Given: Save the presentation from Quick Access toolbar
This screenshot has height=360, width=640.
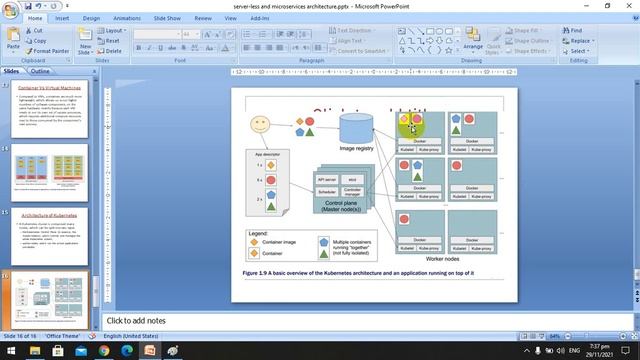Looking at the screenshot, I should click(28, 6).
